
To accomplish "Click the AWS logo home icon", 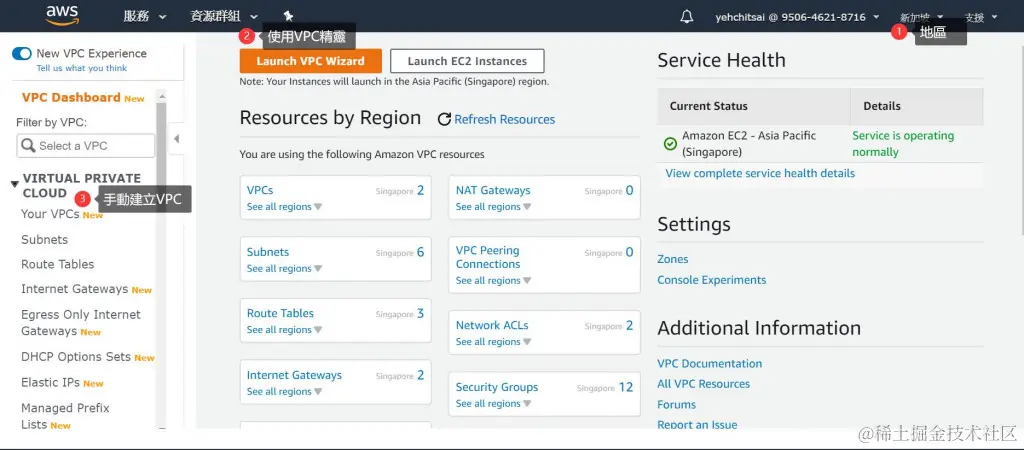I will click(62, 15).
